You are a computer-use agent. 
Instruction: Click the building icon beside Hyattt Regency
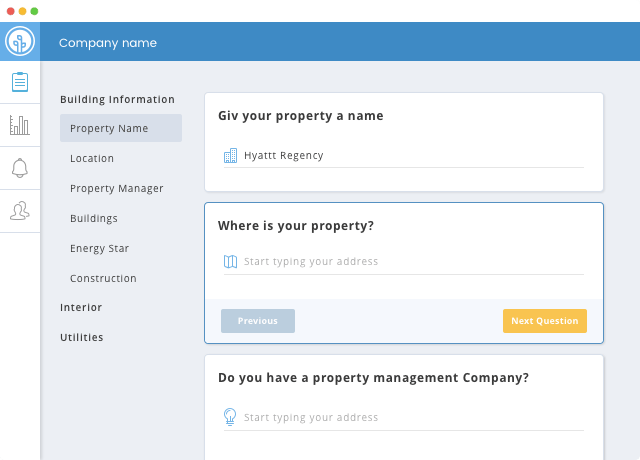[230, 156]
